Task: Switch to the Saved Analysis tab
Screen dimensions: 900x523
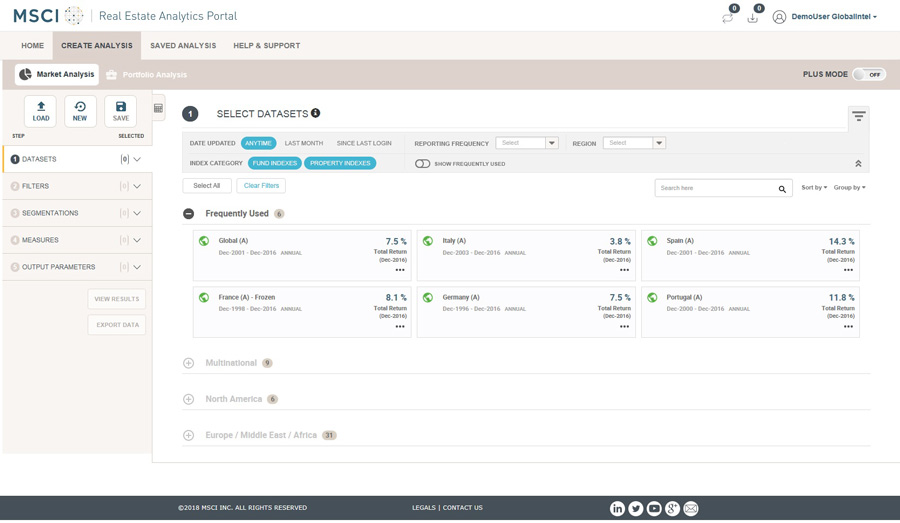Action: (183, 46)
